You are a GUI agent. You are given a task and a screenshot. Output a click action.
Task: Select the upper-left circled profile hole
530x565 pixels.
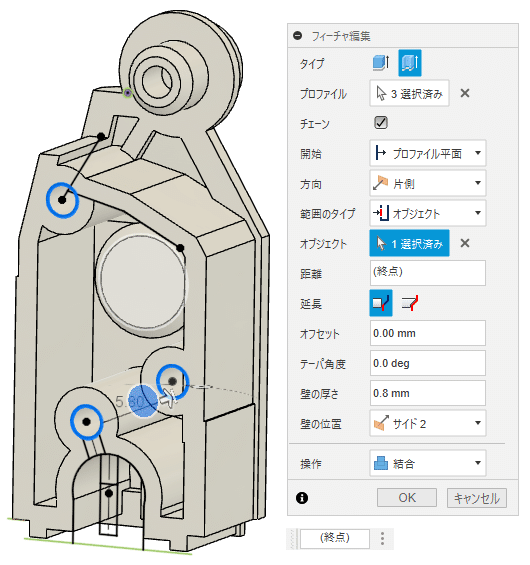pos(62,200)
